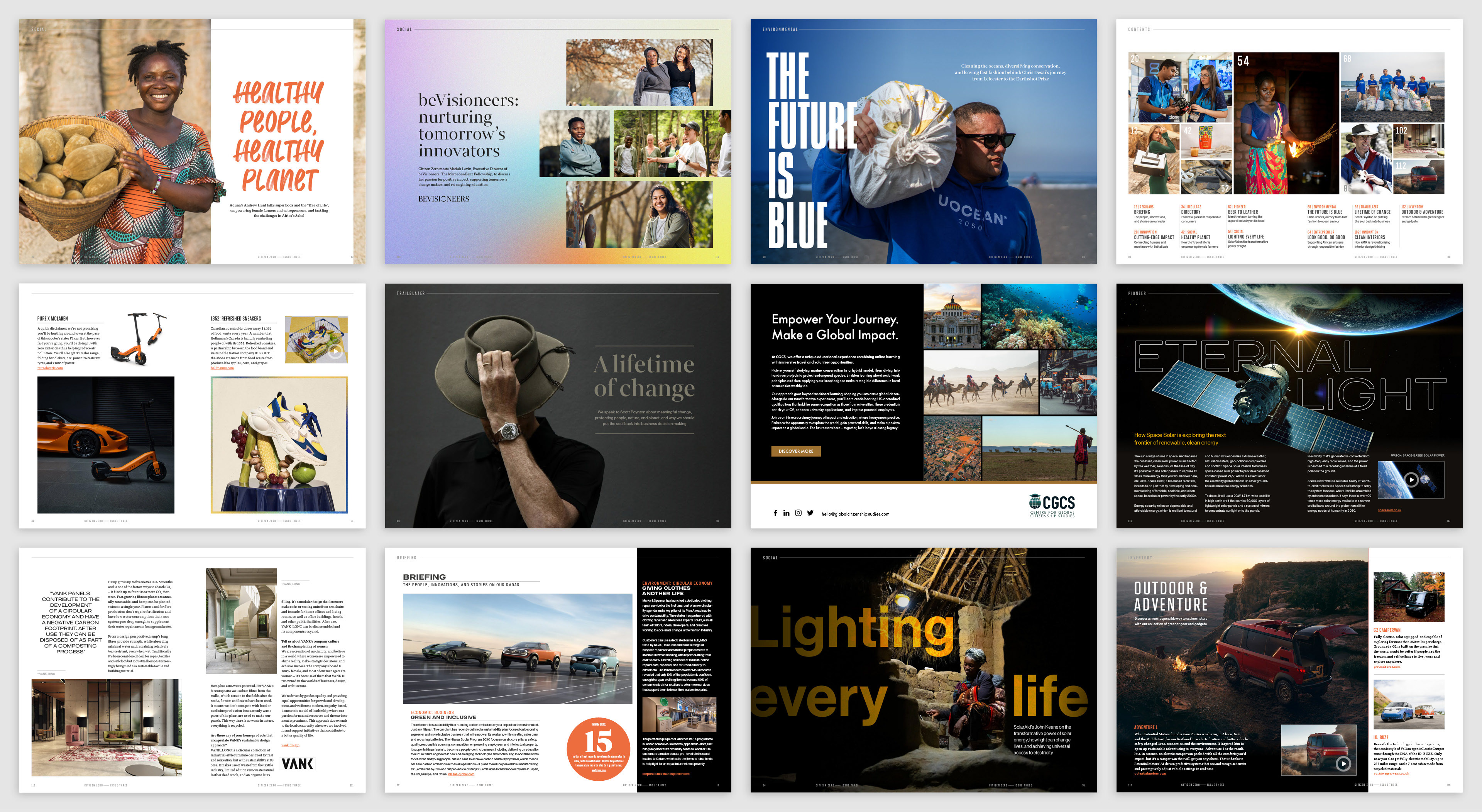This screenshot has width=1482, height=812.
Task: Click the hello@globalcitizenshipstudies.com email address
Action: (x=855, y=514)
